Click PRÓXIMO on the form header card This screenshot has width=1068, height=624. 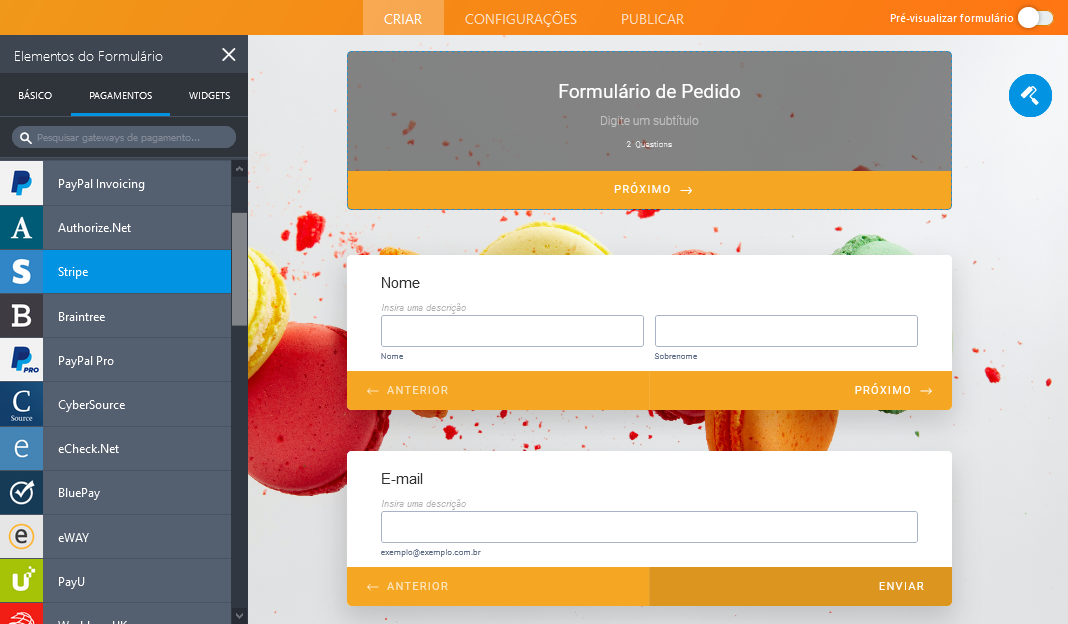(649, 189)
